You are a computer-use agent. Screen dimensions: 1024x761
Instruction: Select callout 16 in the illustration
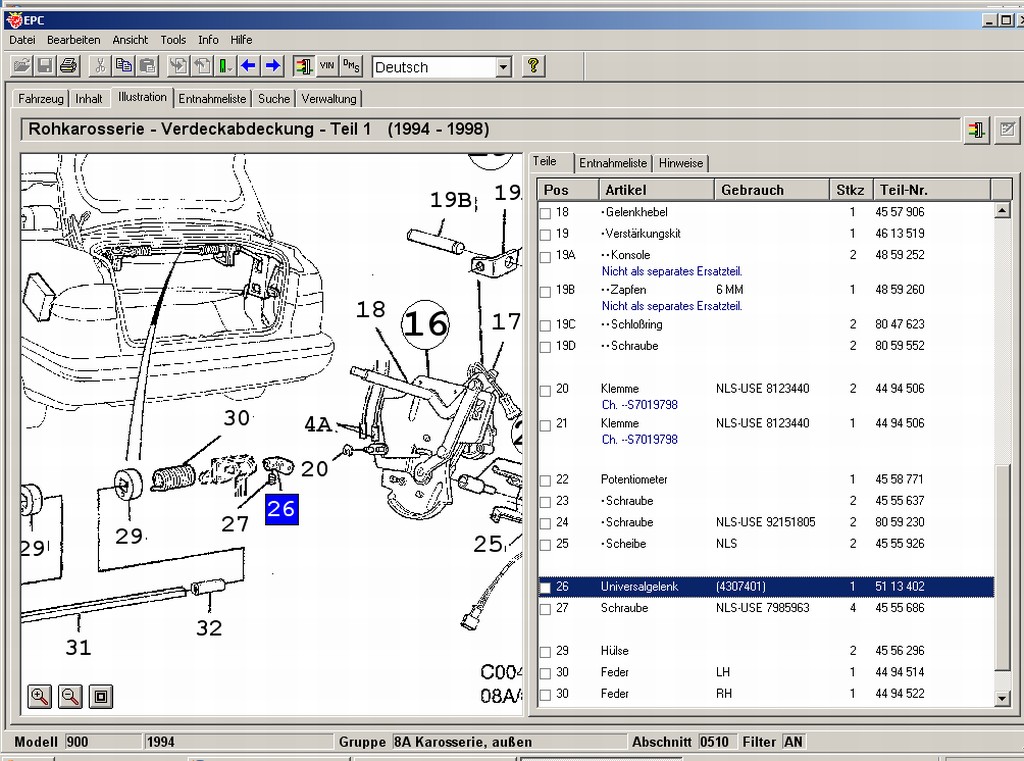click(426, 324)
